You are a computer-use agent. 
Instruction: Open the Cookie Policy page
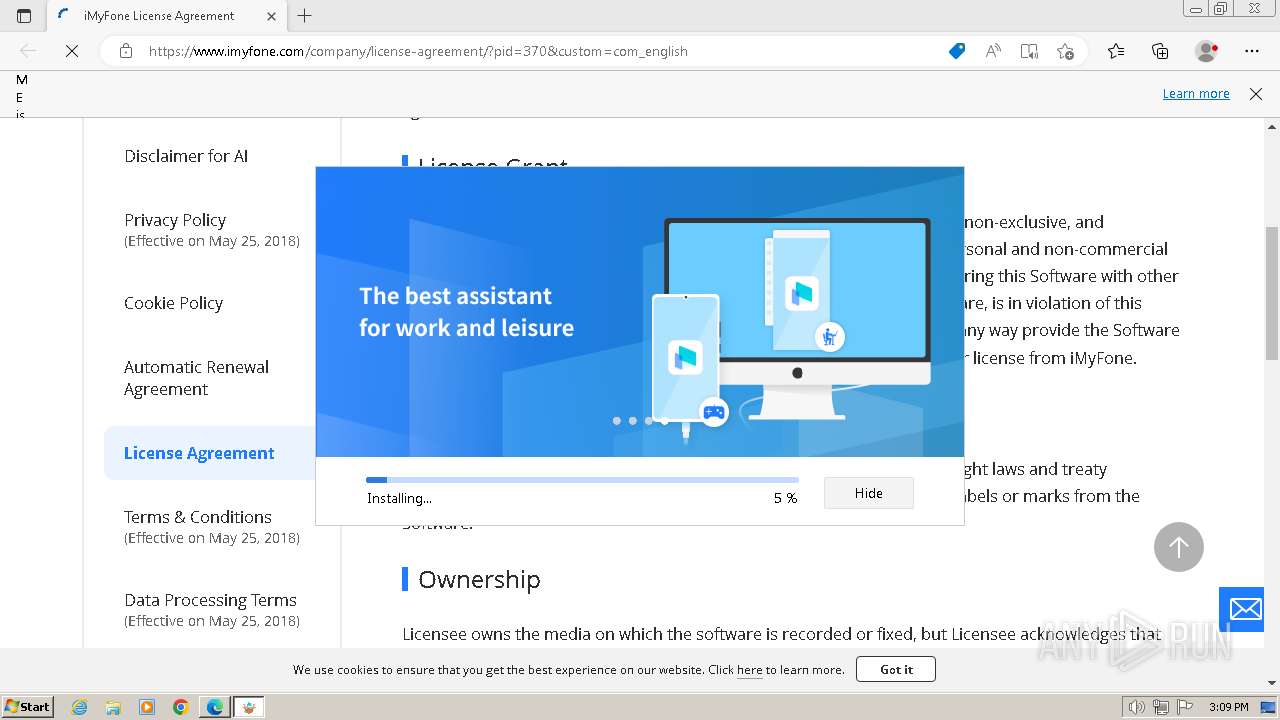(173, 303)
